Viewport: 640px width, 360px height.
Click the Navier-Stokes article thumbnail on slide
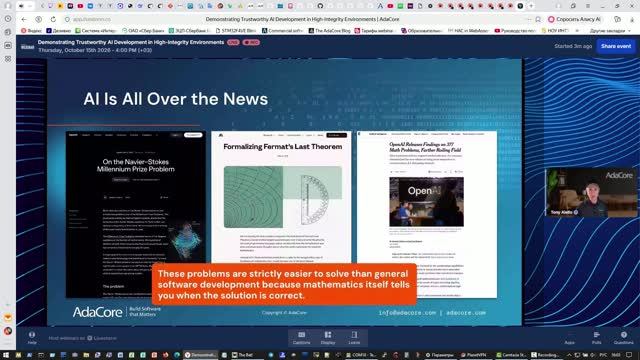[136, 214]
